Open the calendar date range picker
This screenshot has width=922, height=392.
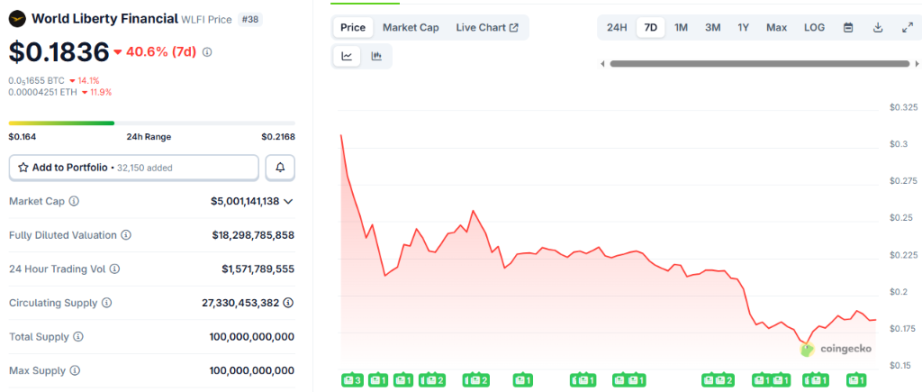coord(848,28)
